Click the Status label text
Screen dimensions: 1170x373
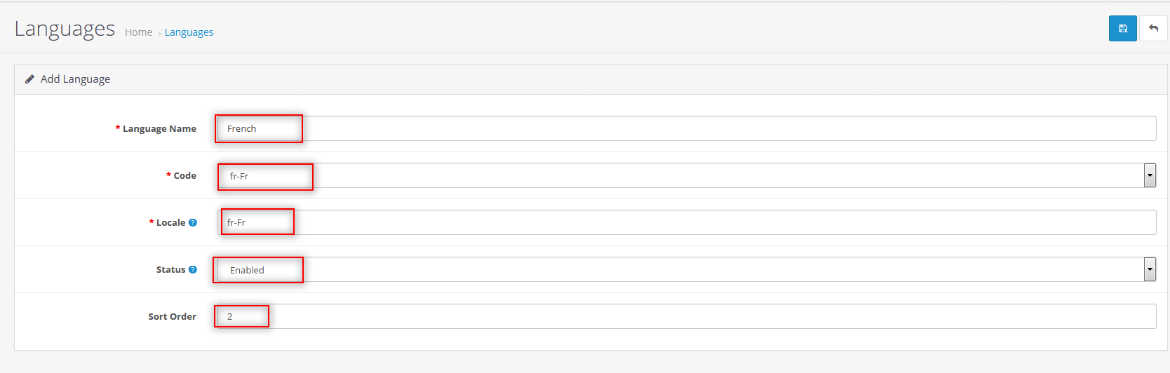coord(170,269)
